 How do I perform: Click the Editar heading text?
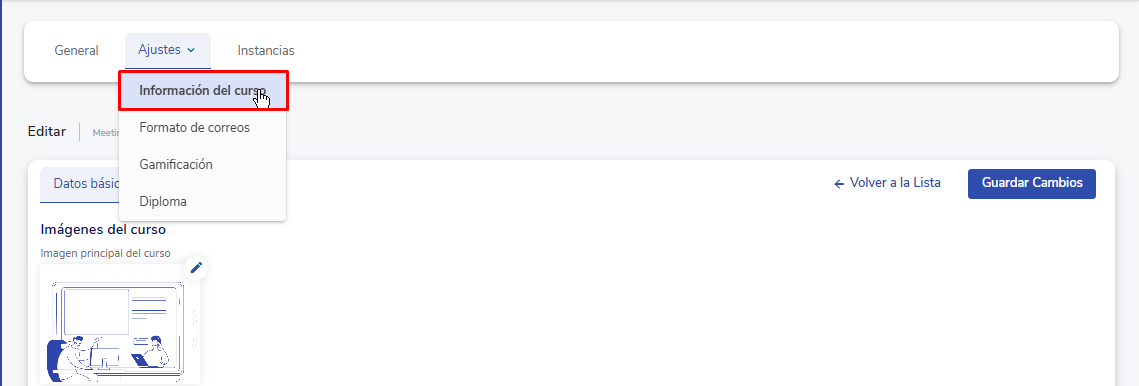46,132
